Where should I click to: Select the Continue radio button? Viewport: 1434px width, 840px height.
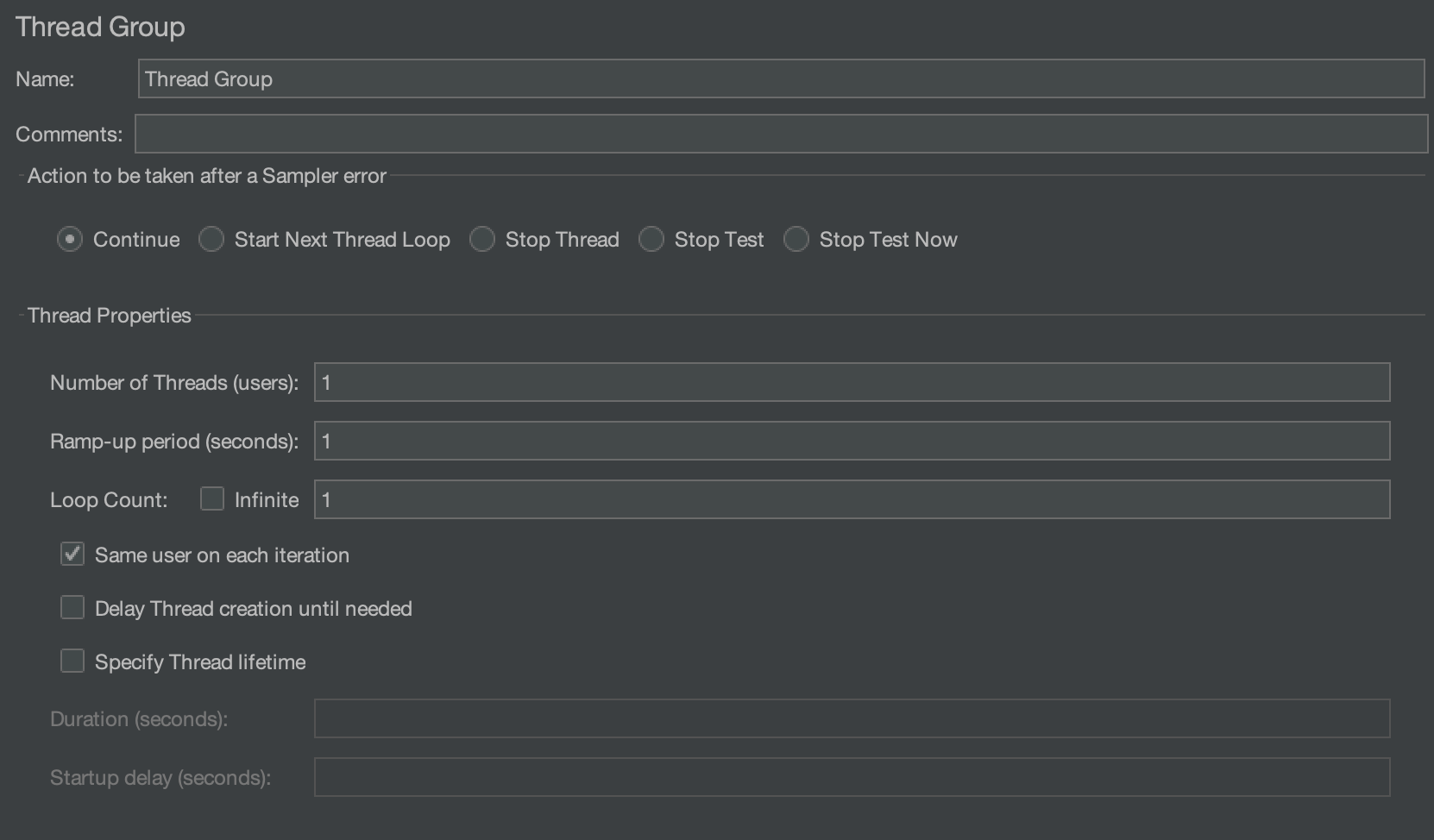(70, 239)
